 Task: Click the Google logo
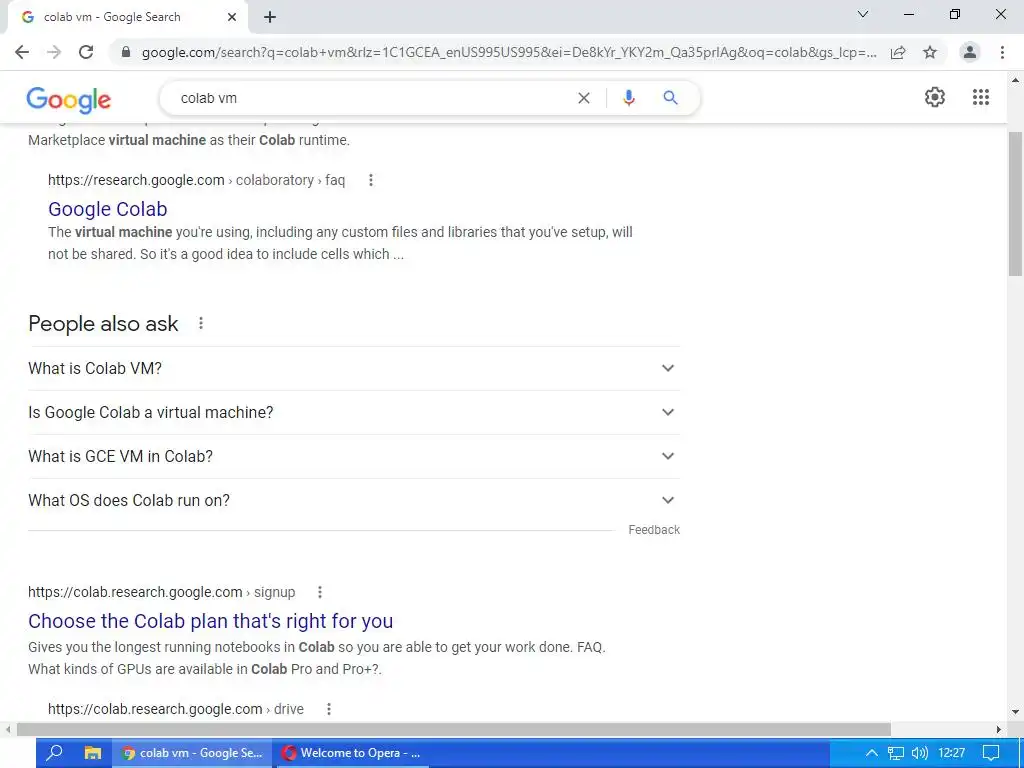click(69, 99)
